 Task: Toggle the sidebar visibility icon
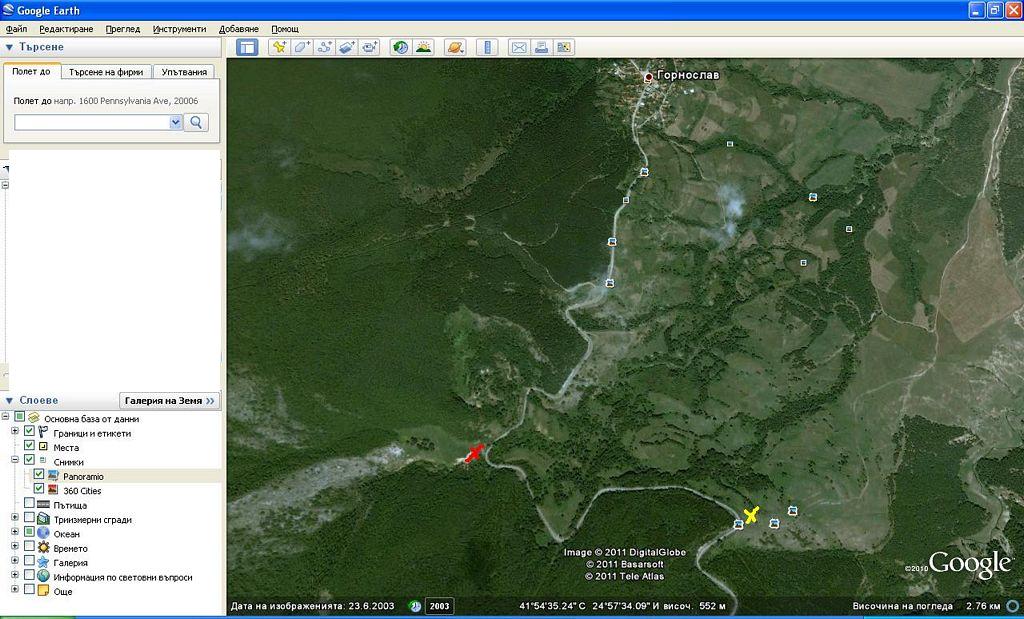click(247, 47)
